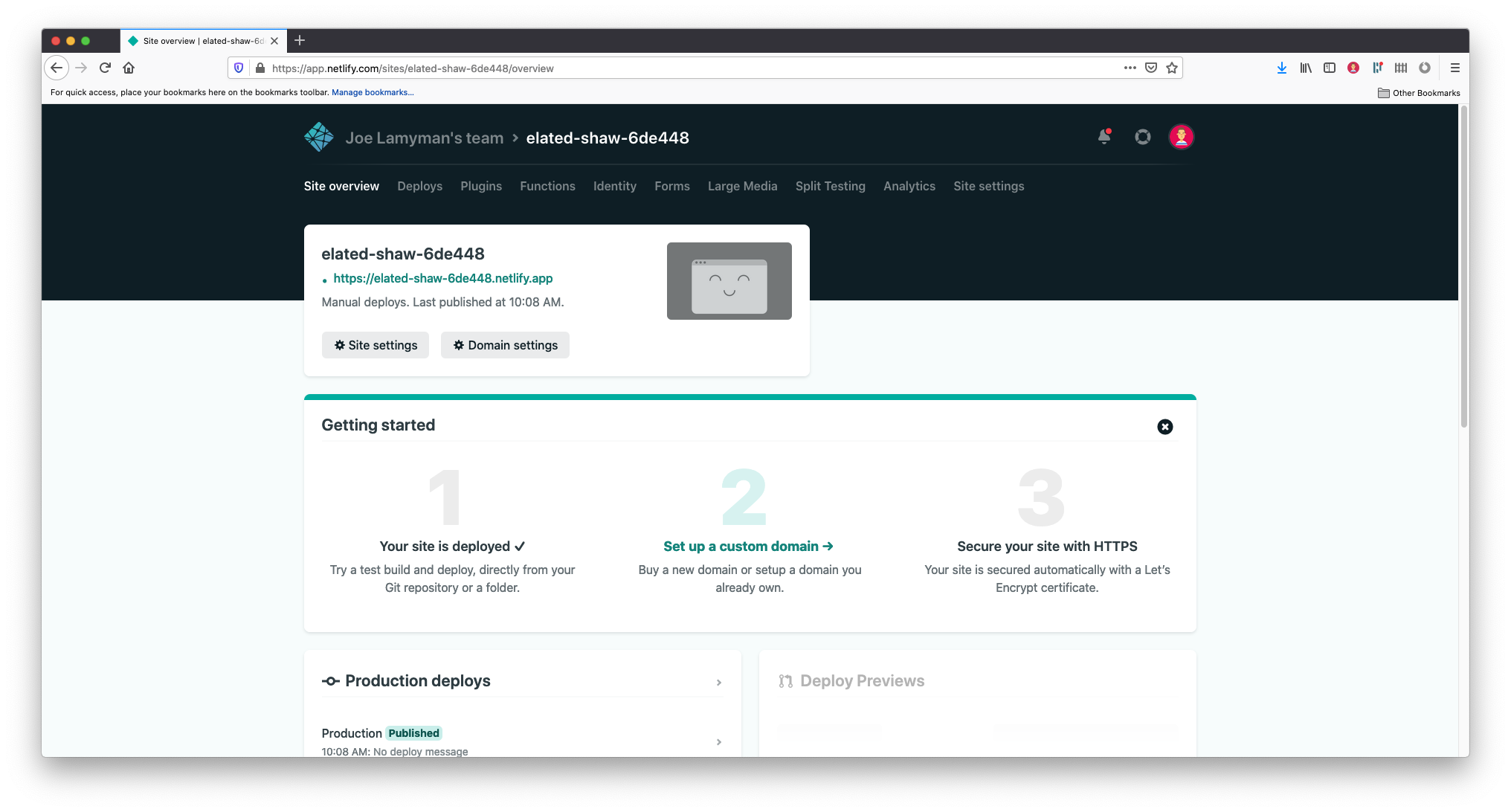Open Domain settings configuration
Image resolution: width=1511 pixels, height=812 pixels.
coord(505,345)
